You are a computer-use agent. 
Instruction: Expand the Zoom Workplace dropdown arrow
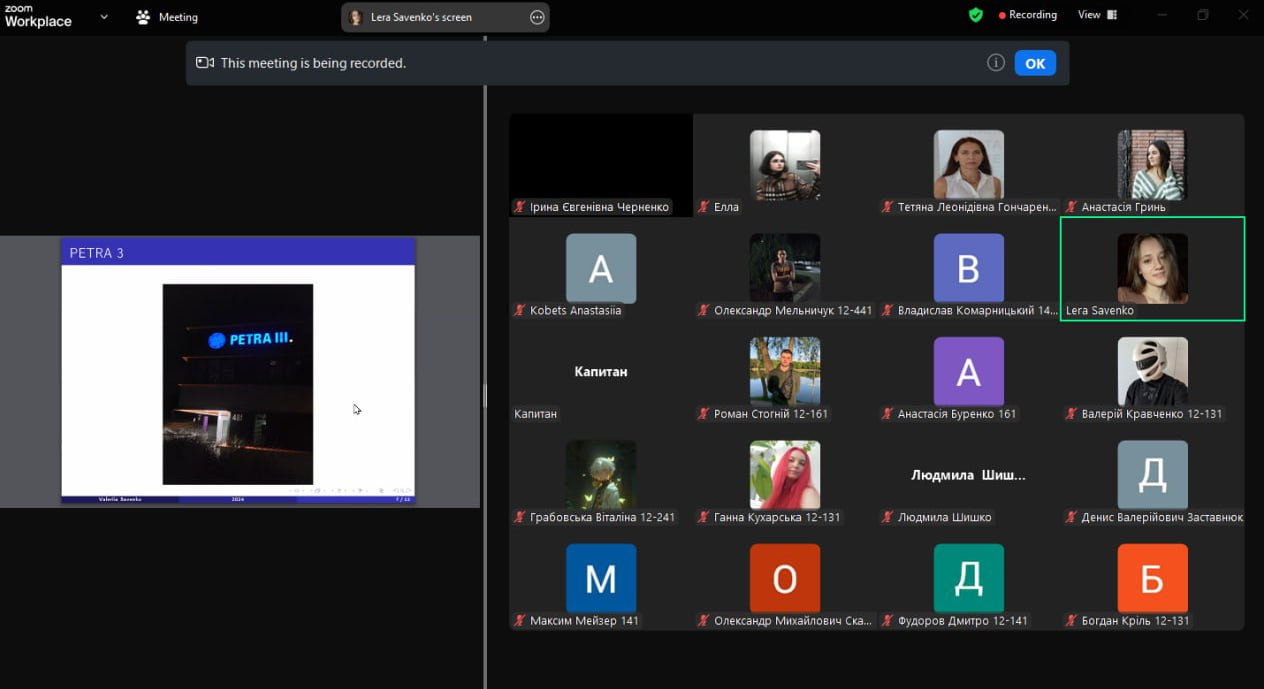tap(104, 16)
